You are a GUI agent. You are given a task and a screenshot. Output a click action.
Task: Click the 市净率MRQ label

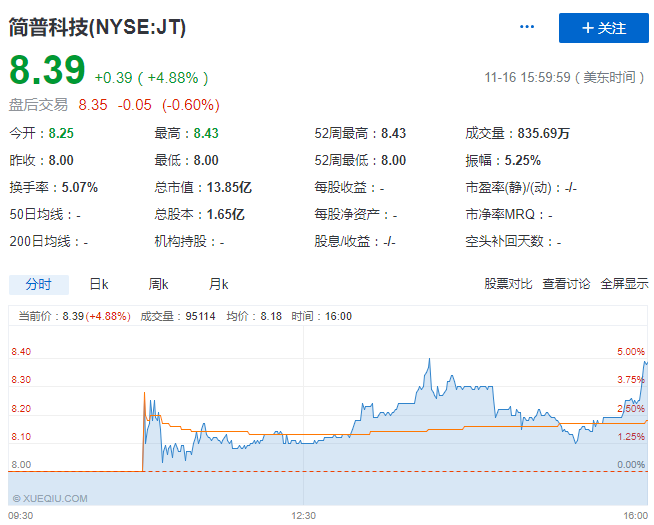point(500,215)
